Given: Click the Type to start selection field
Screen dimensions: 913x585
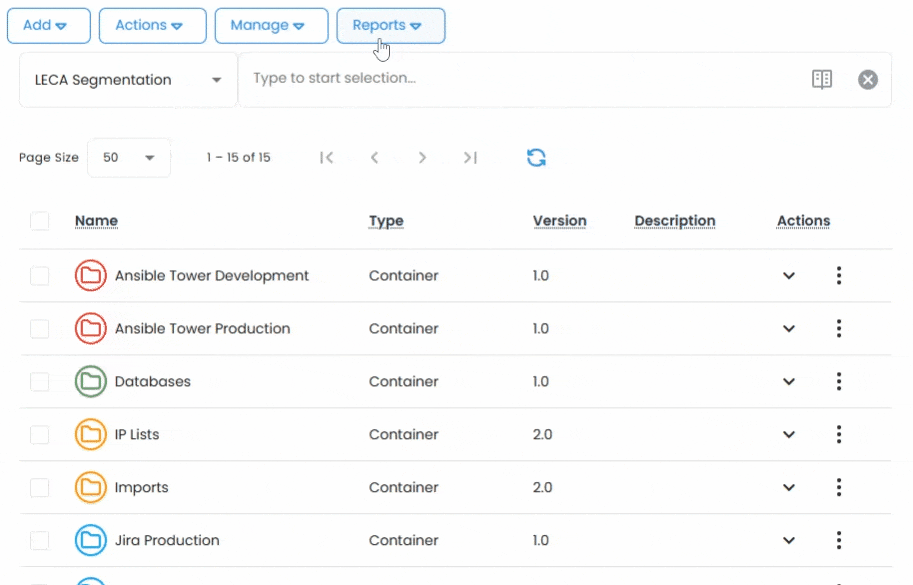Looking at the screenshot, I should click(x=520, y=79).
